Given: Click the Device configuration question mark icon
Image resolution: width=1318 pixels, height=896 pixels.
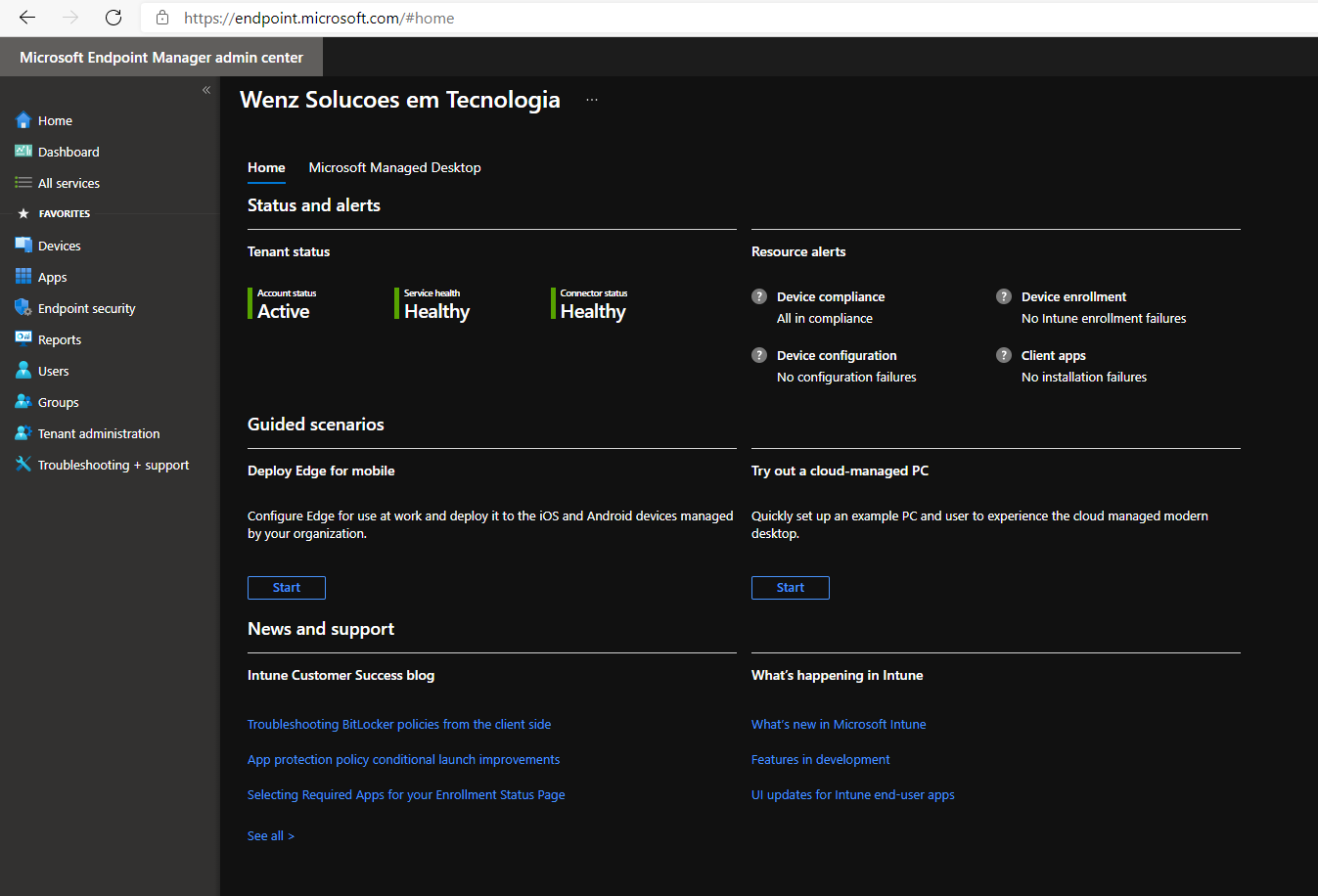Looking at the screenshot, I should [x=759, y=355].
